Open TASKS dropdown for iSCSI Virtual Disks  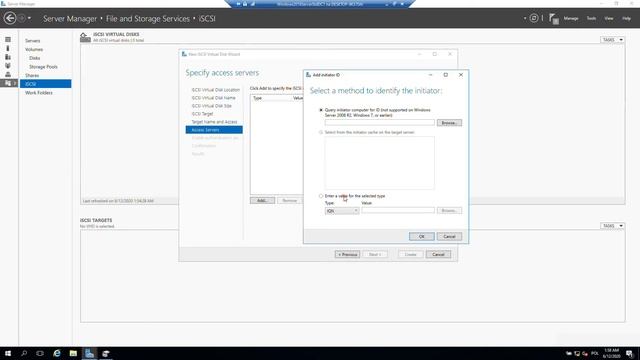click(612, 40)
